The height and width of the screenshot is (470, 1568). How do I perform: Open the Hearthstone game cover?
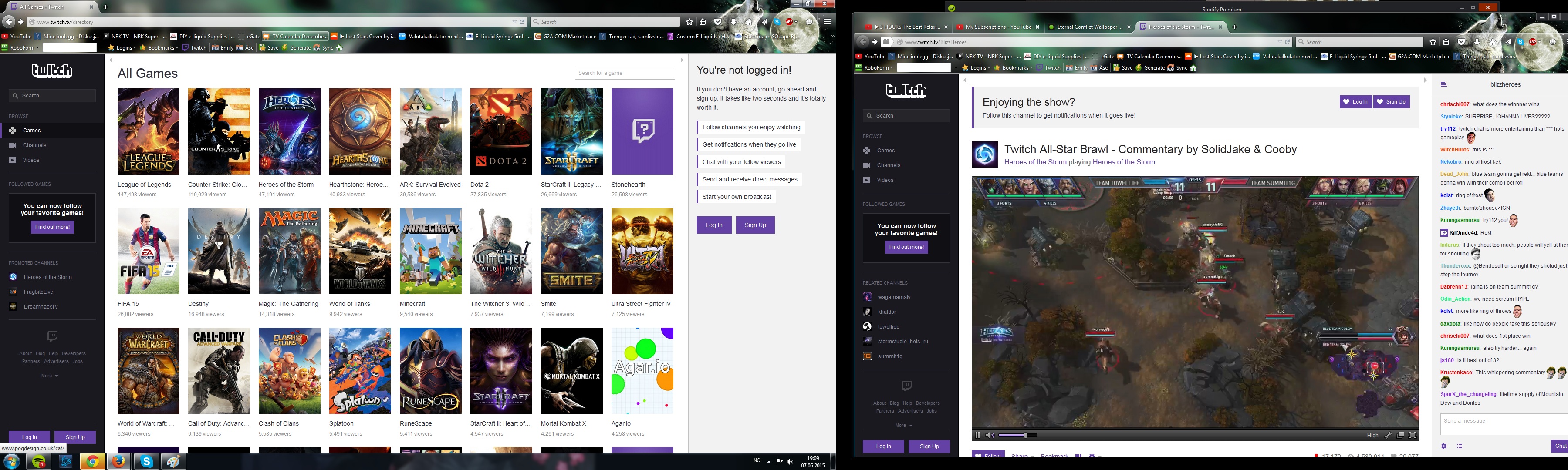click(360, 131)
